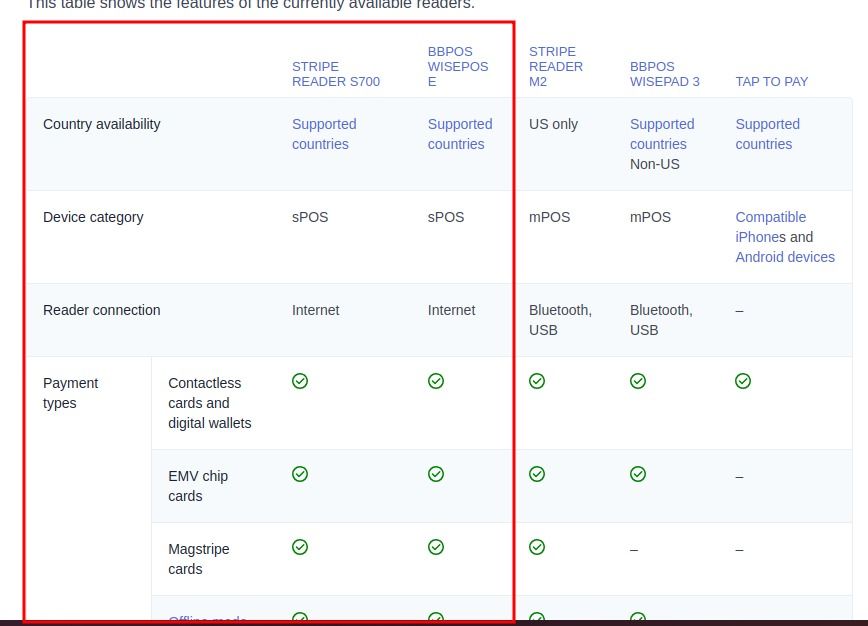Open Supported countries link under BBPOS WisePOS E
Image resolution: width=868 pixels, height=626 pixels.
coord(459,134)
